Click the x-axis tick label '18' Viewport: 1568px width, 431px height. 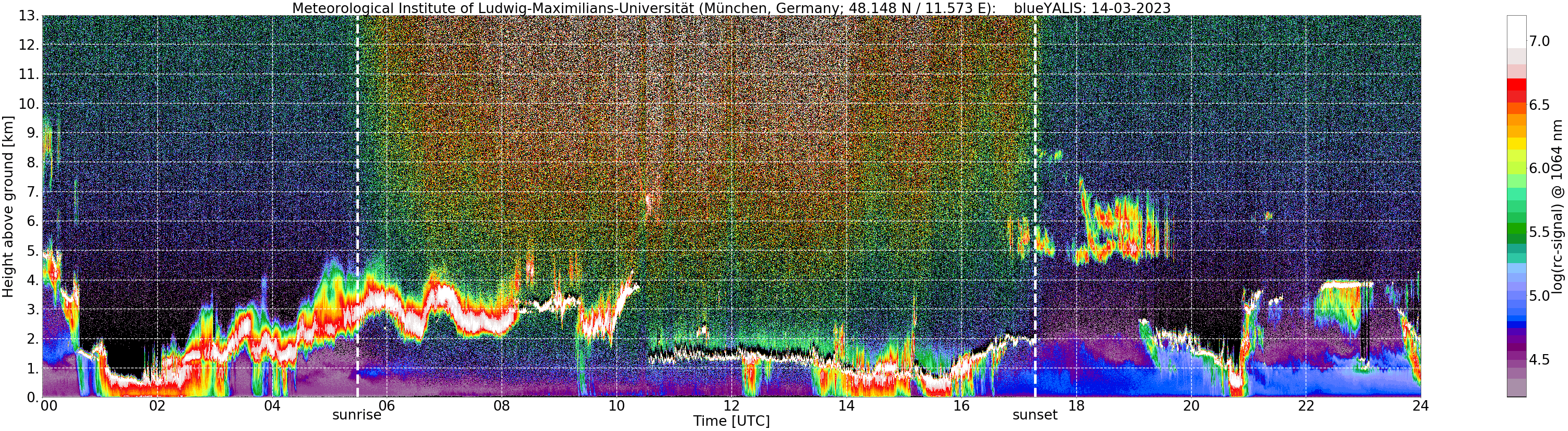pyautogui.click(x=1076, y=406)
